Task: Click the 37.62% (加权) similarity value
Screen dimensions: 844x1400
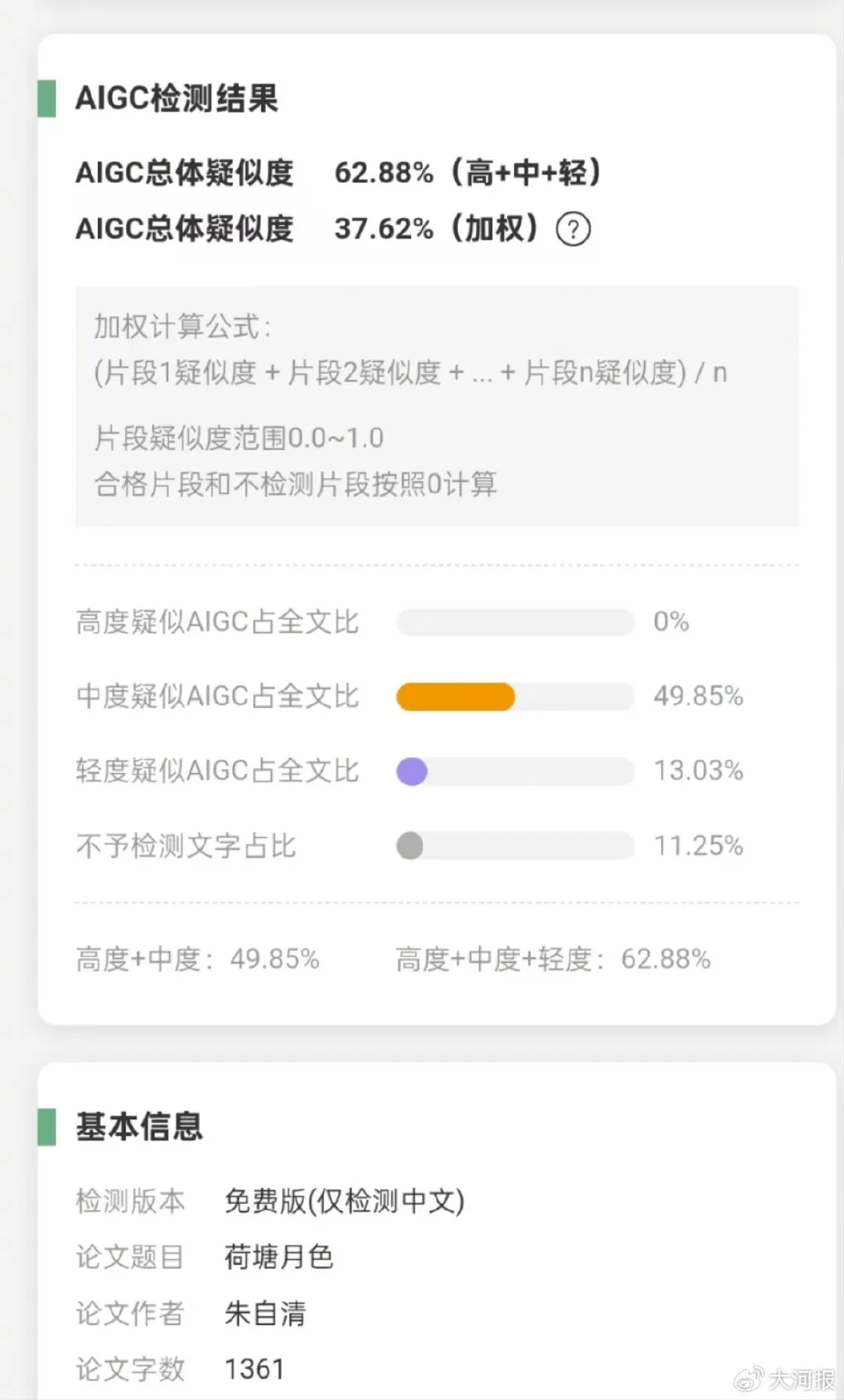Action: [436, 229]
